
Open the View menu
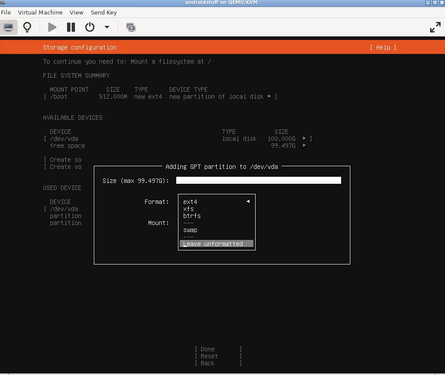point(76,12)
